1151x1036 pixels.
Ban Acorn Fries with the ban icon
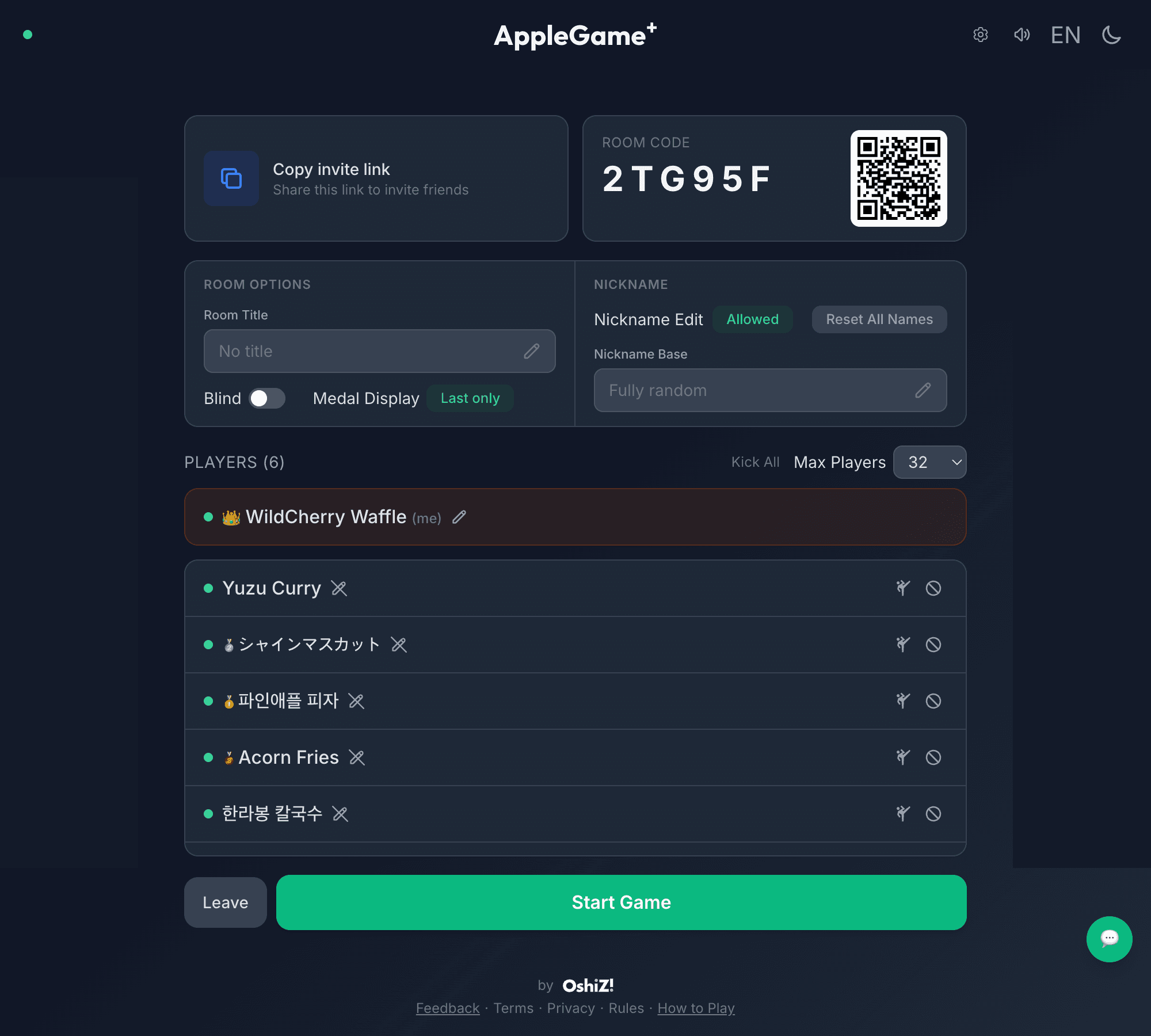tap(933, 757)
